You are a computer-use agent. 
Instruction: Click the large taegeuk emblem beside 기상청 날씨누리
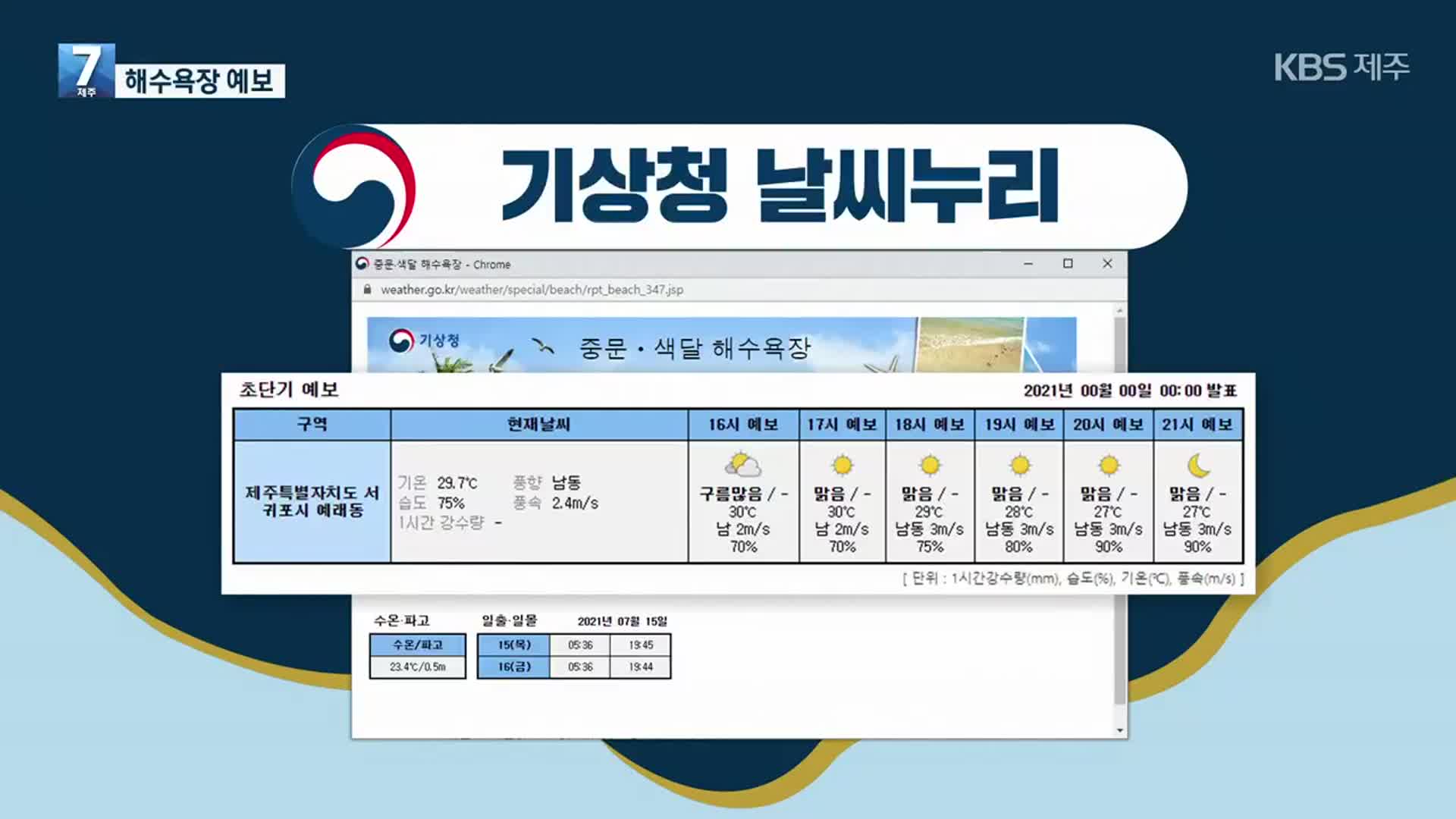click(354, 187)
